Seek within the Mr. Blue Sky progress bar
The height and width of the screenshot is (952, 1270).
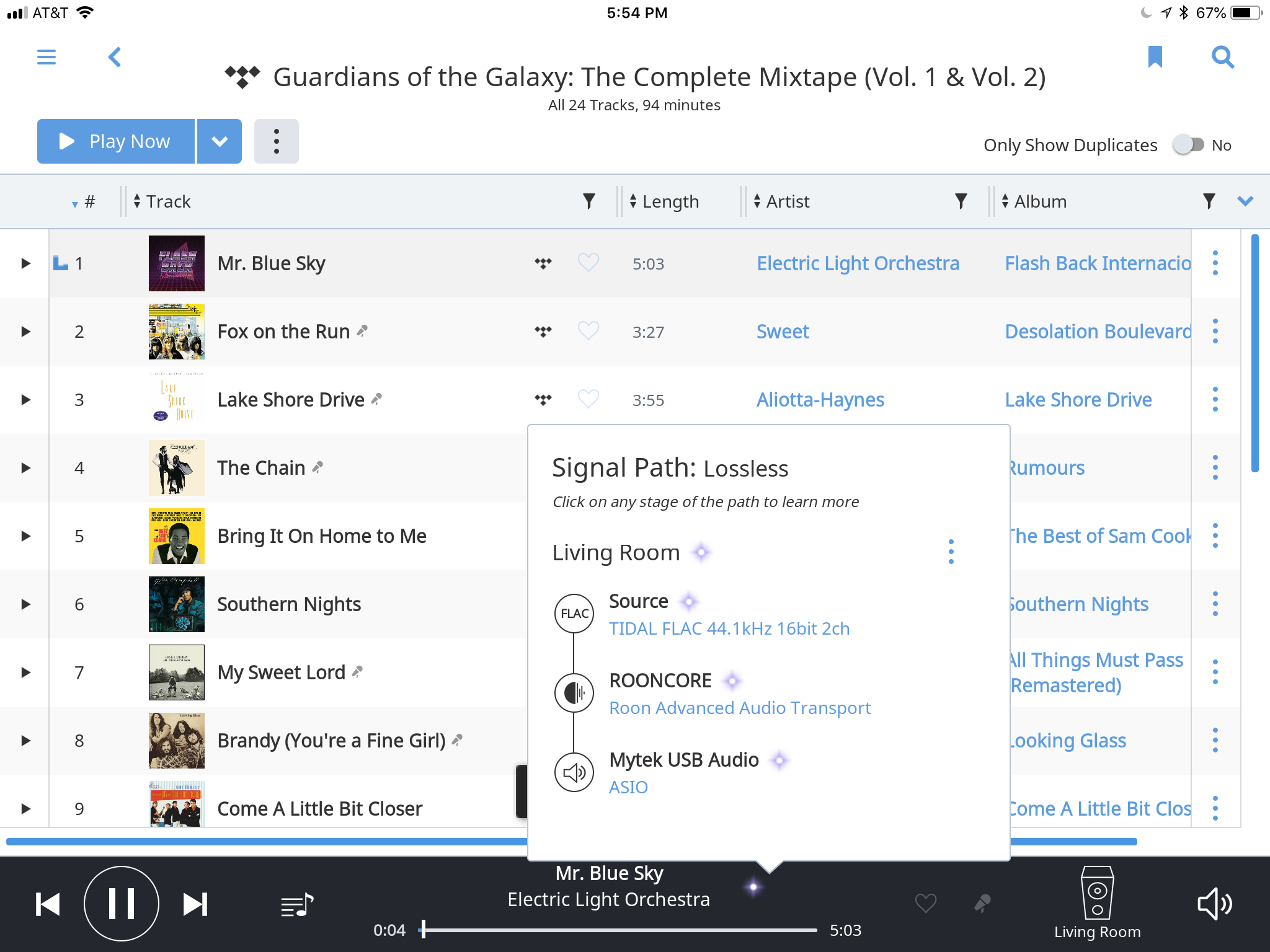(619, 930)
